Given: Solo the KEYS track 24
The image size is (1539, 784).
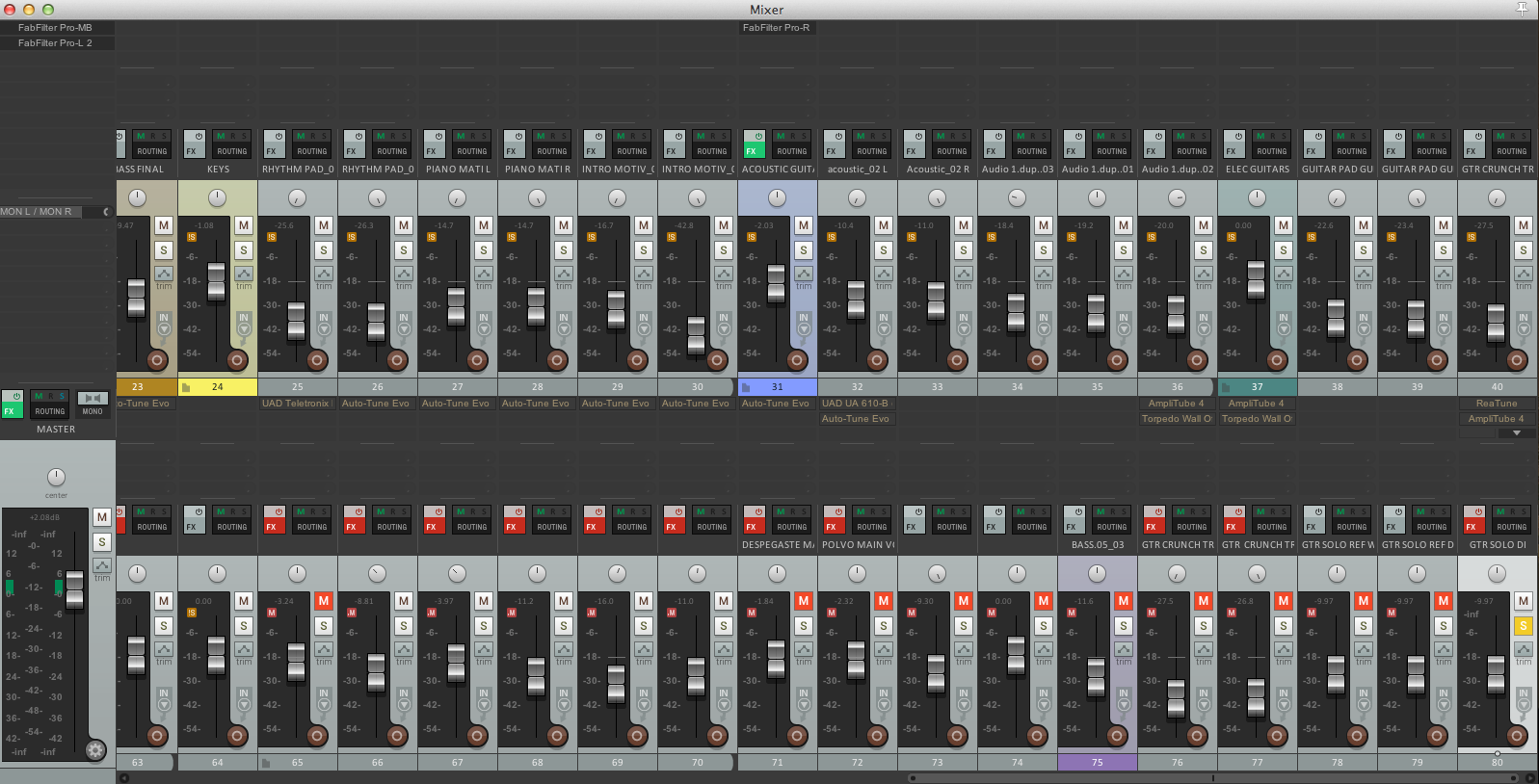Looking at the screenshot, I should click(244, 250).
